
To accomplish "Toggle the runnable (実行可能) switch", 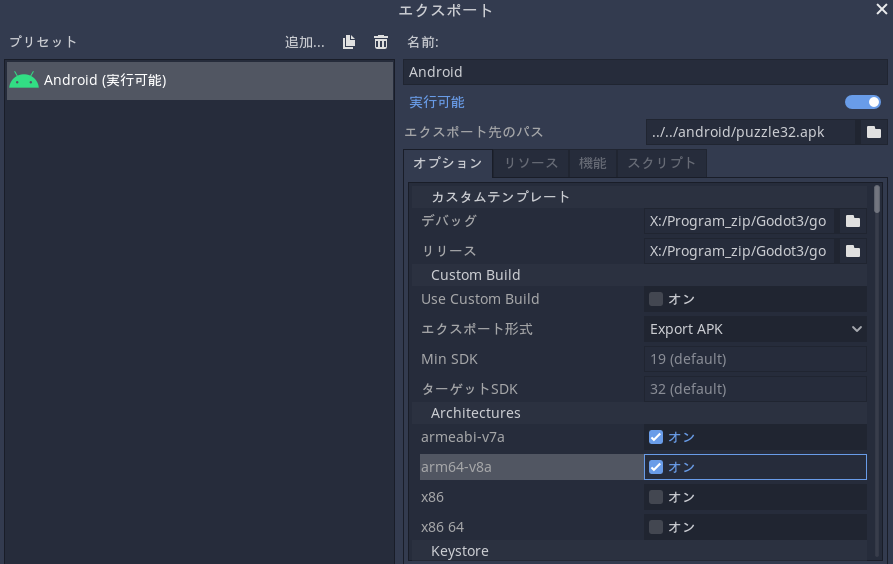I will (862, 102).
